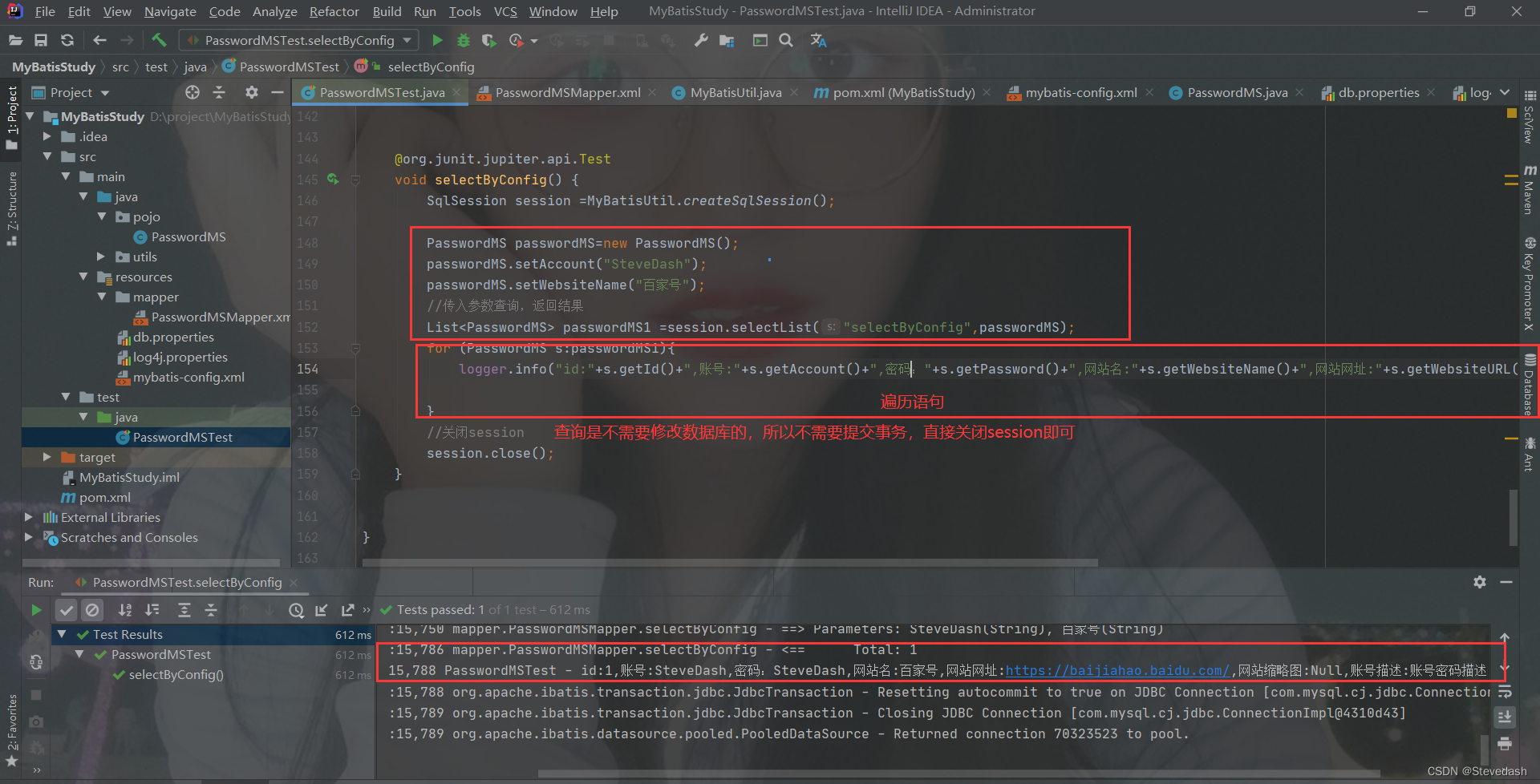This screenshot has height=784, width=1540.
Task: Navigate back with the left arrow
Action: coord(99,40)
